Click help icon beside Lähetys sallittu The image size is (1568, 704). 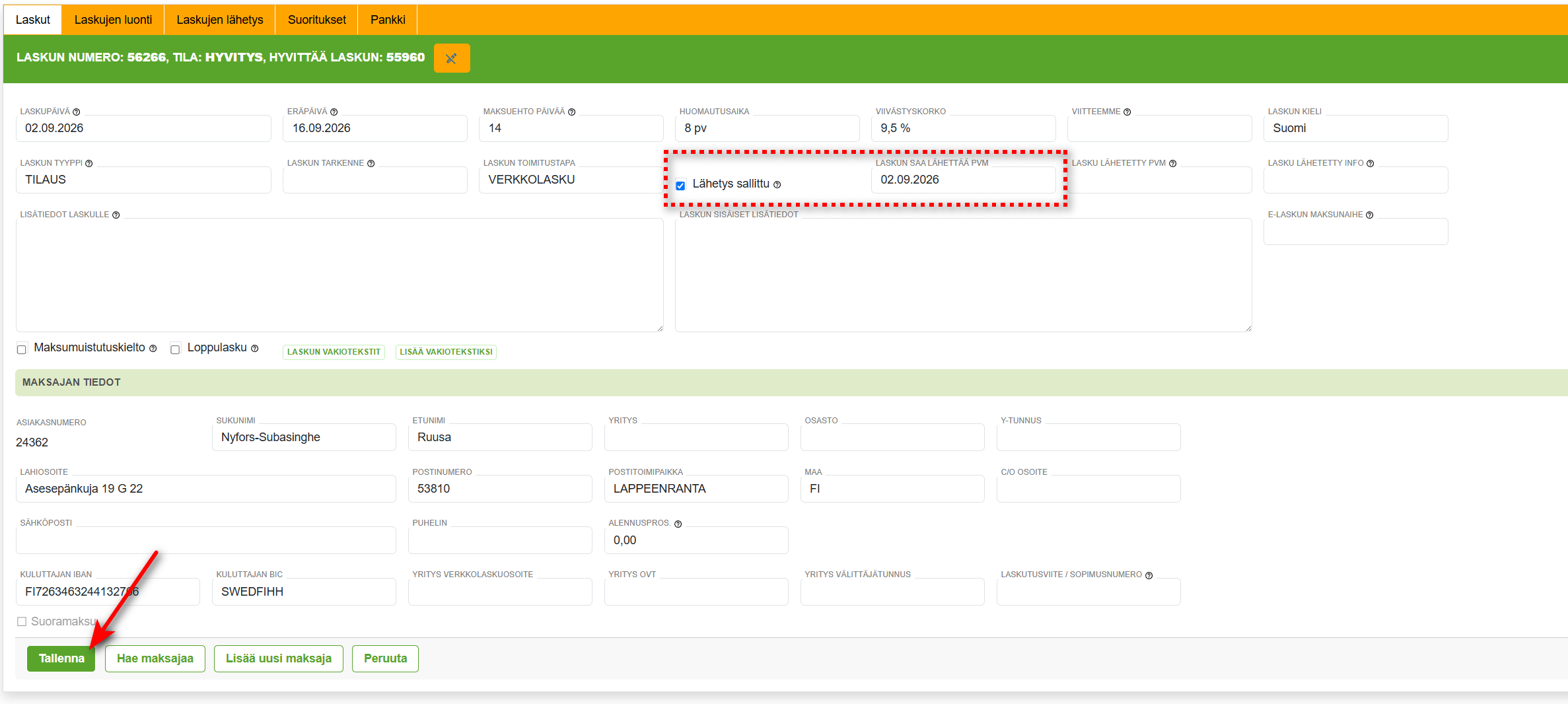pos(777,185)
